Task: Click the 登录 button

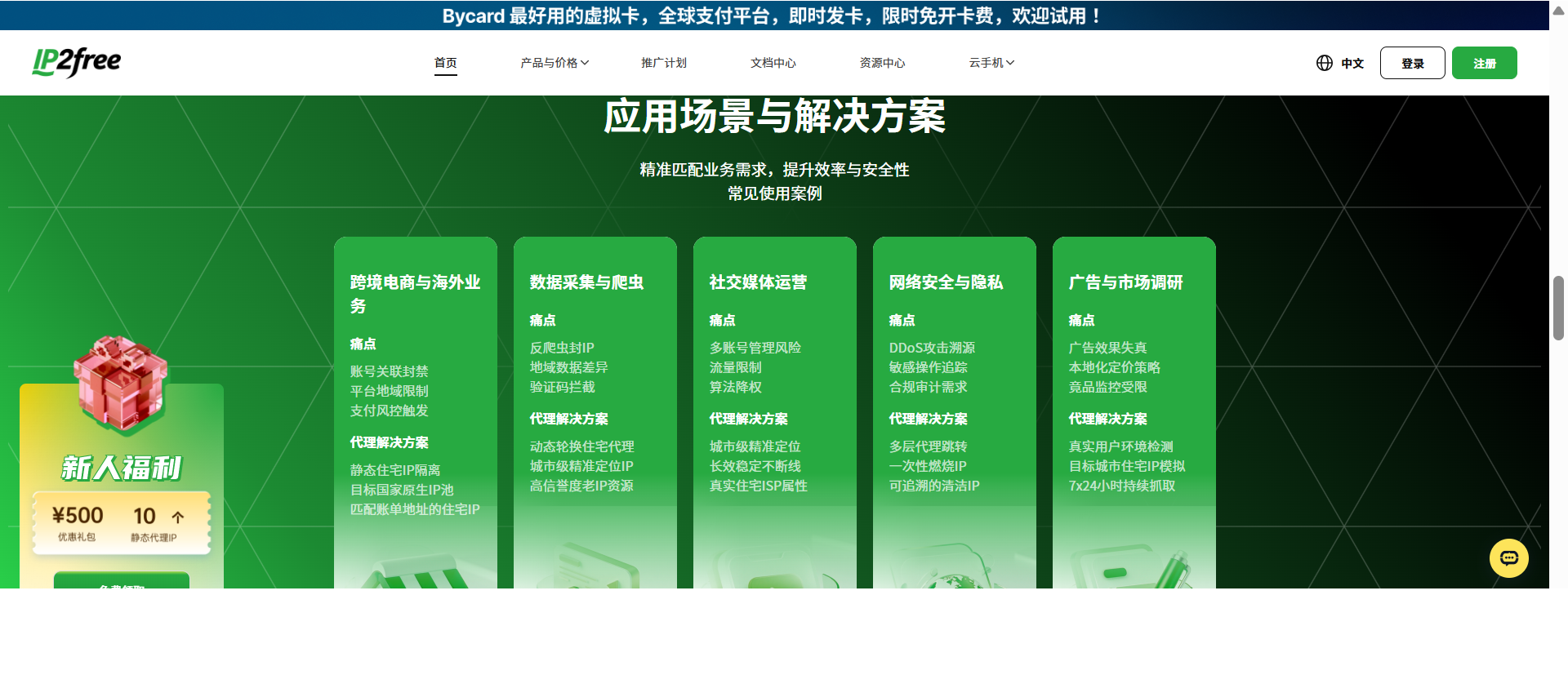Action: 1413,63
